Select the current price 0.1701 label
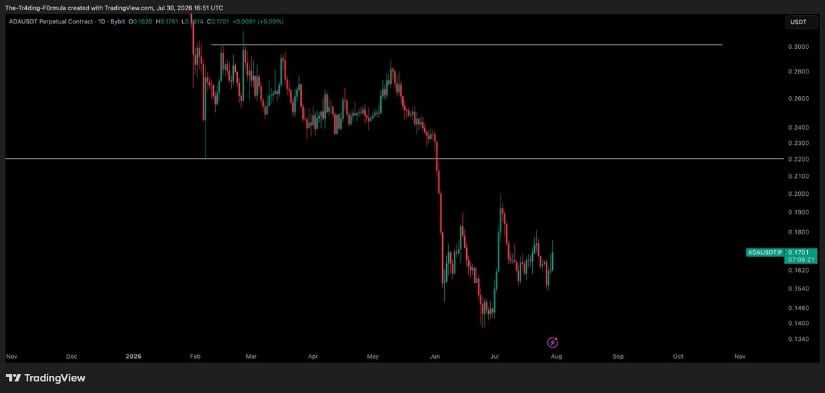Viewport: 825px width, 393px height. (799, 253)
